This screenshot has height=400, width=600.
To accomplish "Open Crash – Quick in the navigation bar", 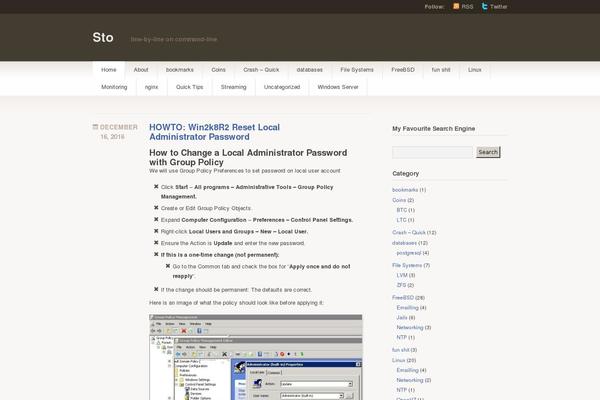I will tap(261, 70).
